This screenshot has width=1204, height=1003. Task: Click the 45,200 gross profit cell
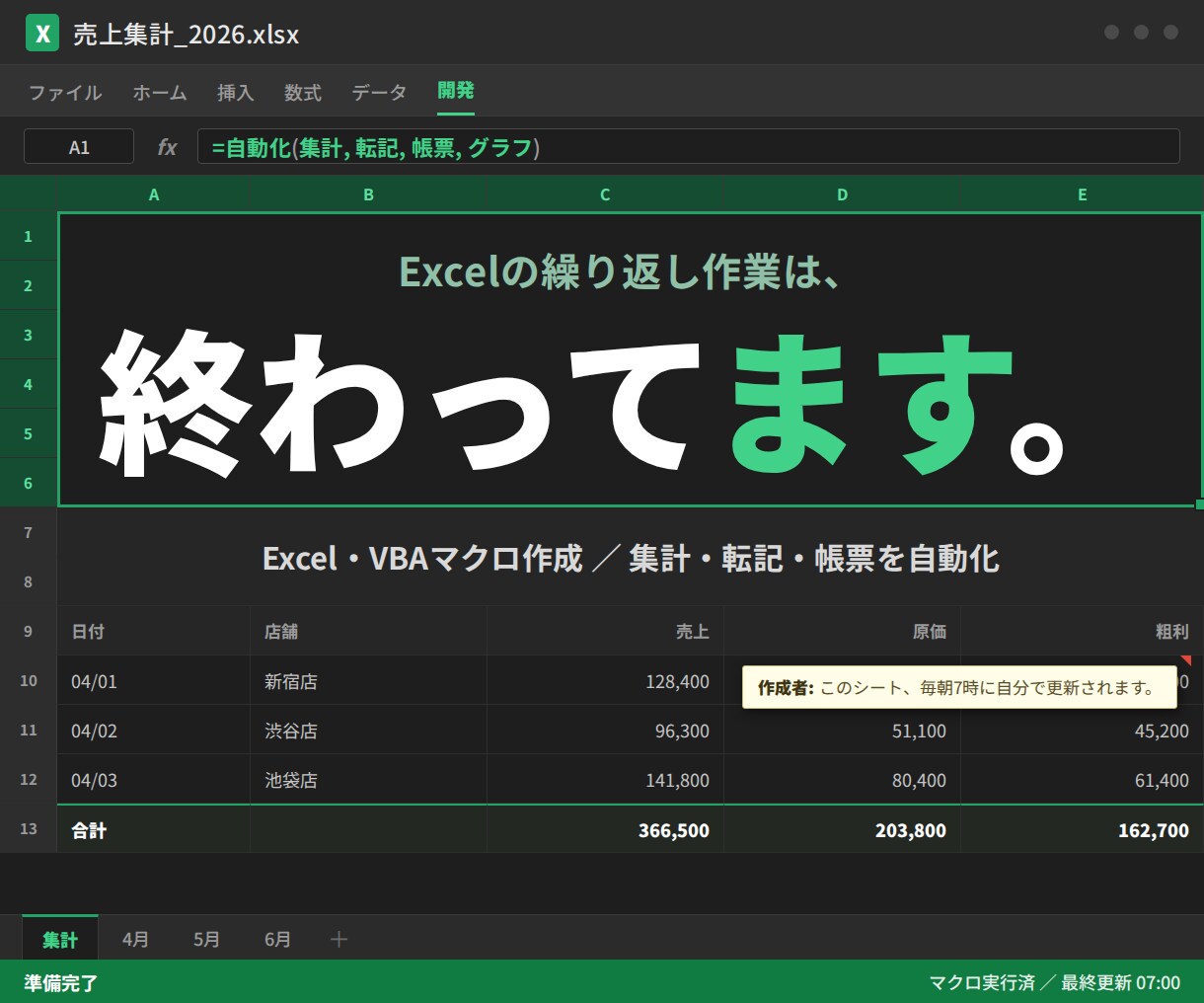1082,730
